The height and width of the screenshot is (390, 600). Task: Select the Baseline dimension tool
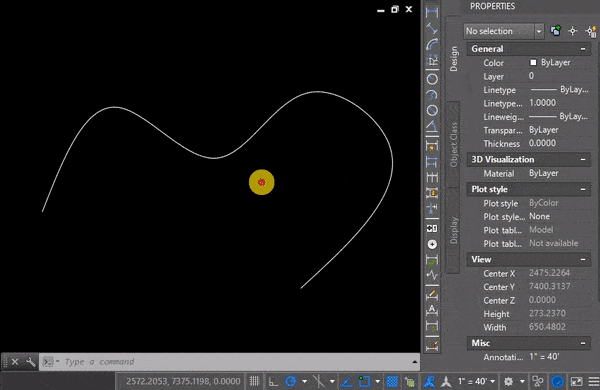[432, 162]
